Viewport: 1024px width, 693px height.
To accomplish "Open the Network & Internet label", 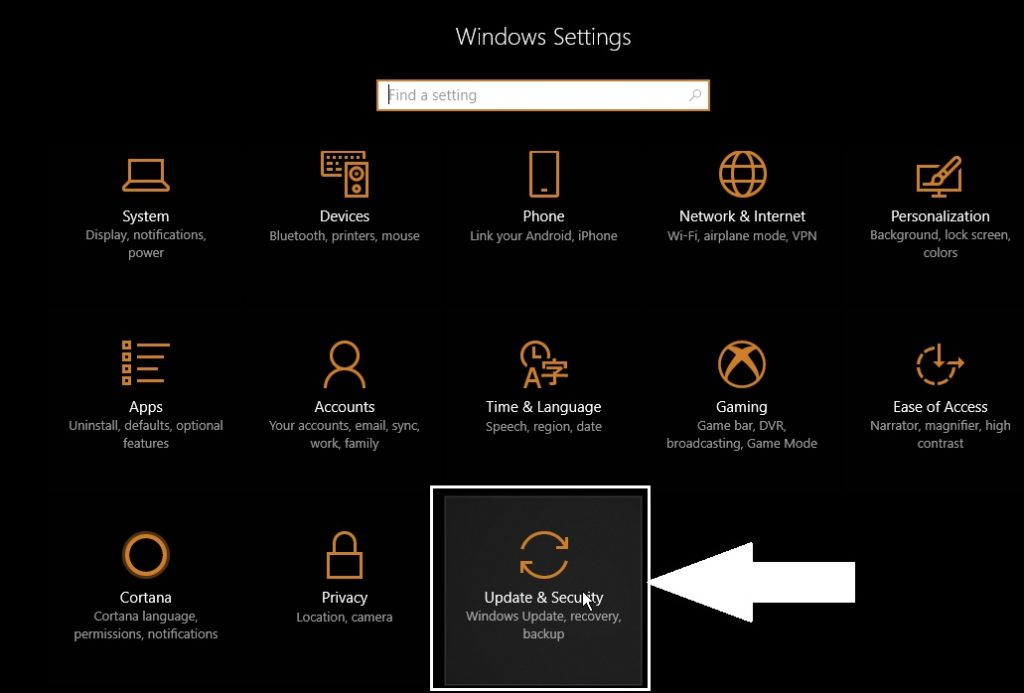I will [x=742, y=216].
